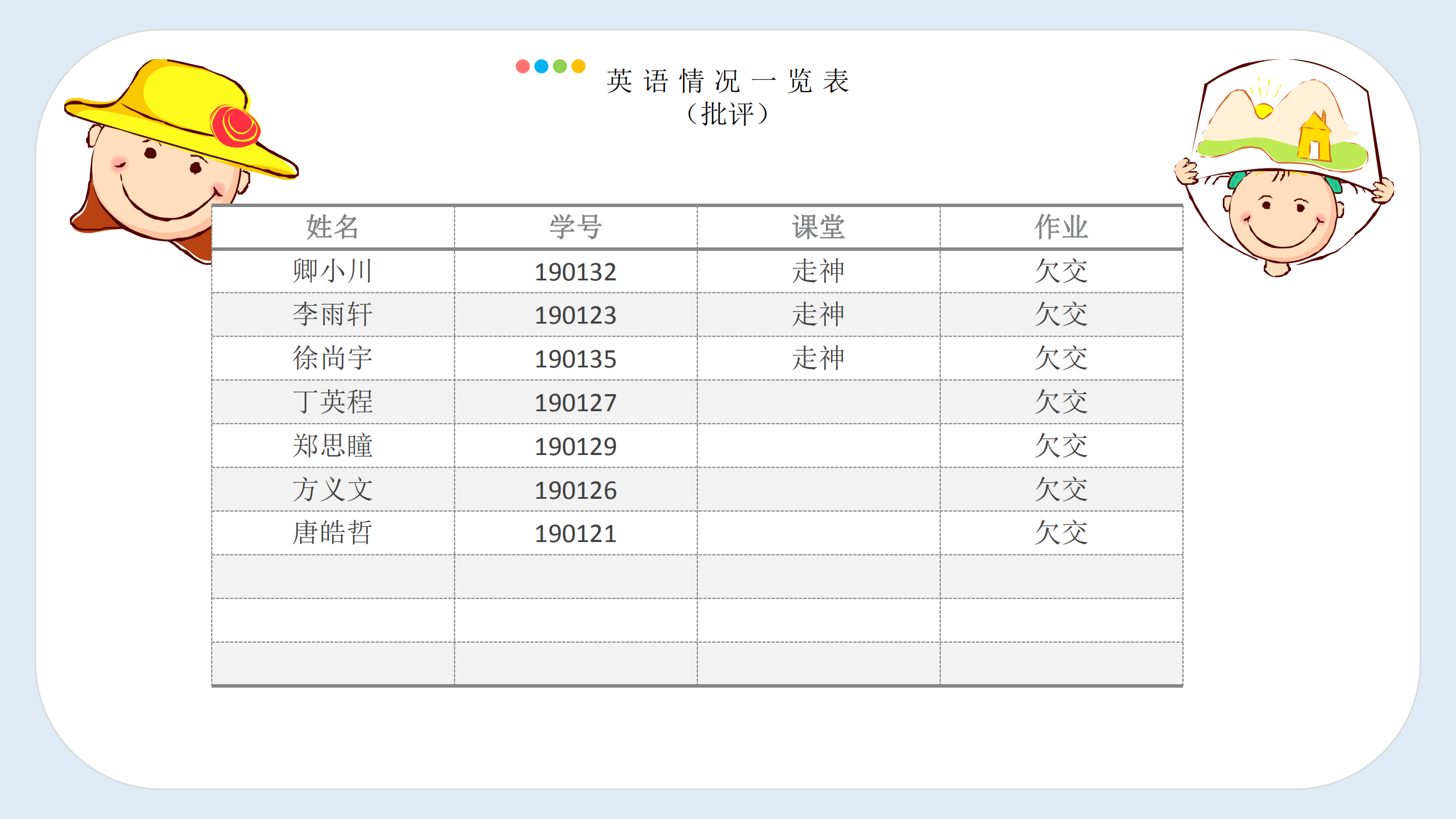
Task: Click student number 190123
Action: 576,315
